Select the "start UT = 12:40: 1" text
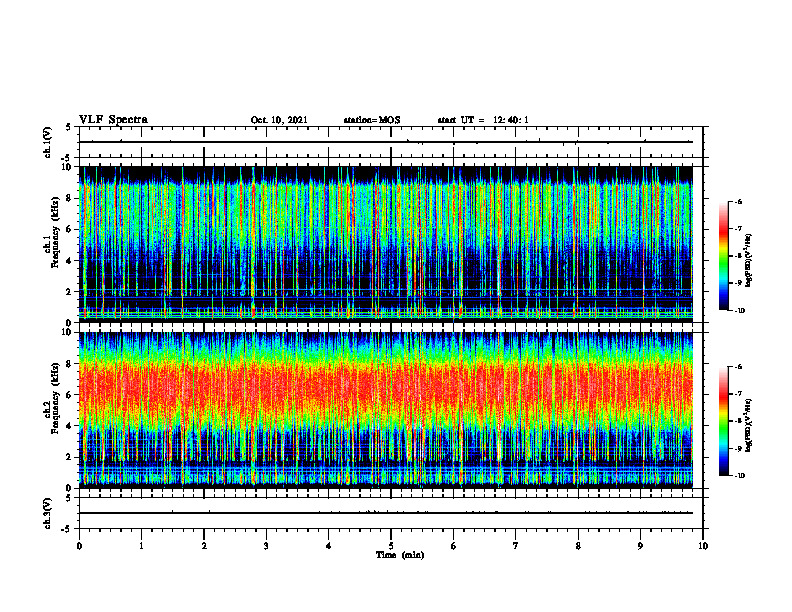The height and width of the screenshot is (612, 792). pos(483,120)
